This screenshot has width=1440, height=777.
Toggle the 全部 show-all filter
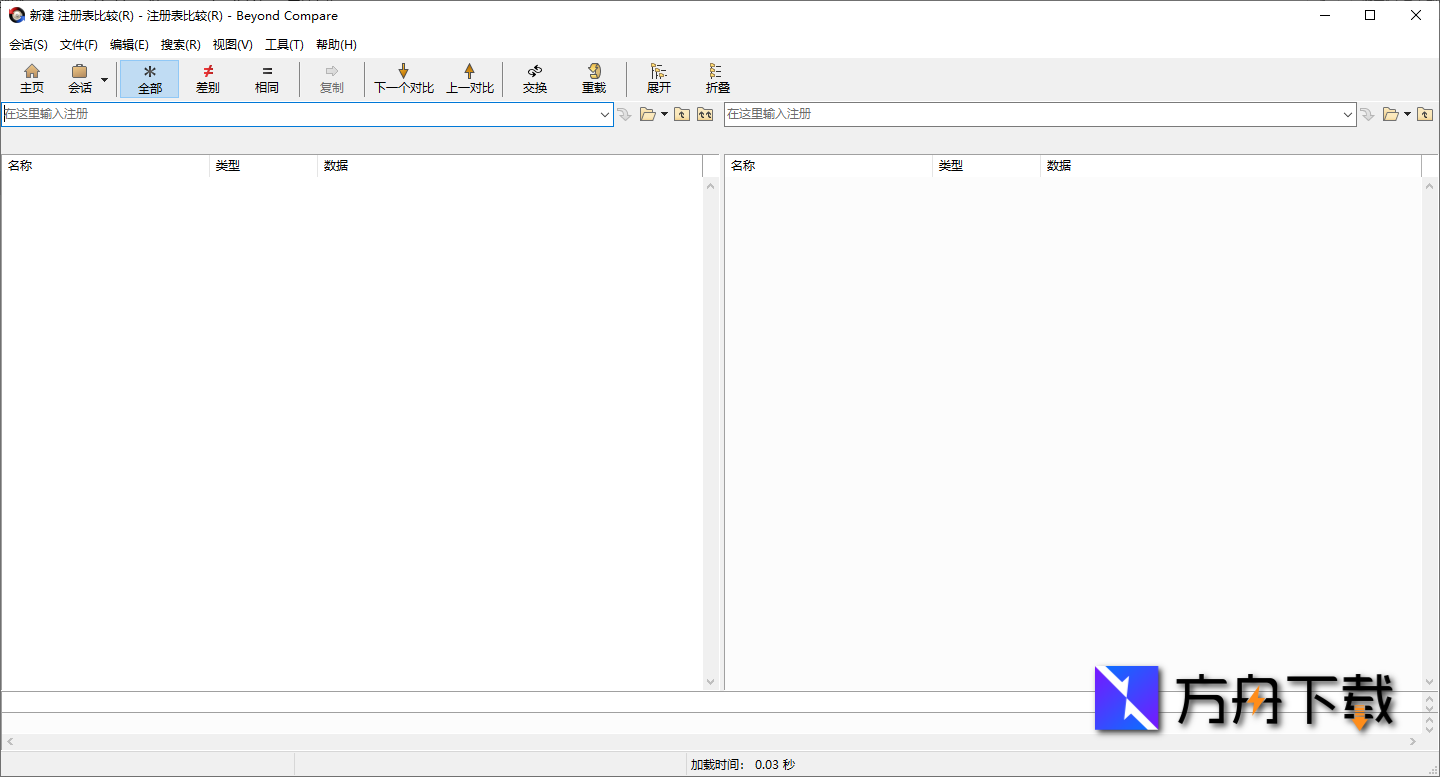tap(149, 79)
